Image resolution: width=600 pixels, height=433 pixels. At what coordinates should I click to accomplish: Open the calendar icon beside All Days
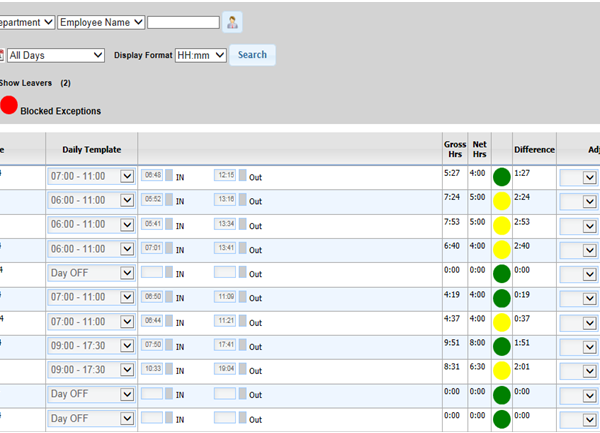click(1, 55)
